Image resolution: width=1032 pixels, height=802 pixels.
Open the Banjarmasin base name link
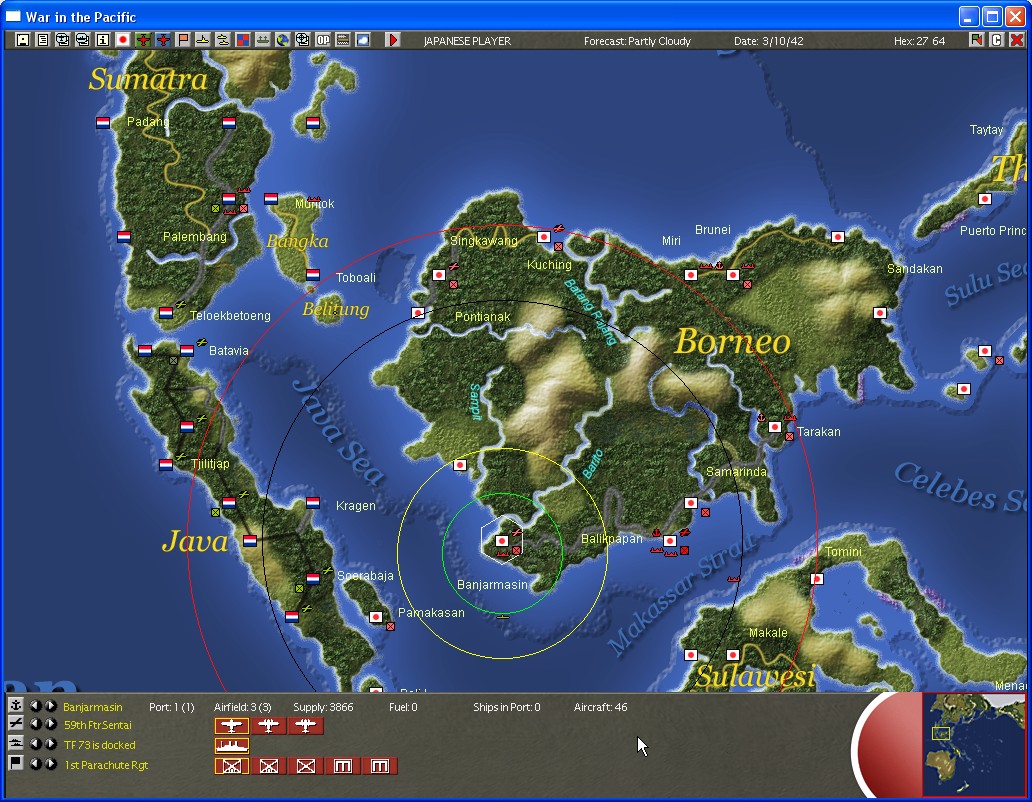[93, 707]
